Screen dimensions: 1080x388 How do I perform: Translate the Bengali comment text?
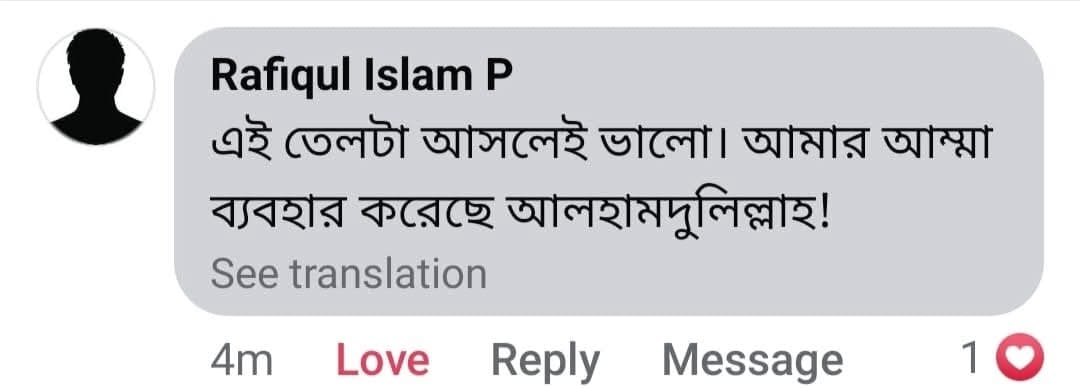pos(349,274)
